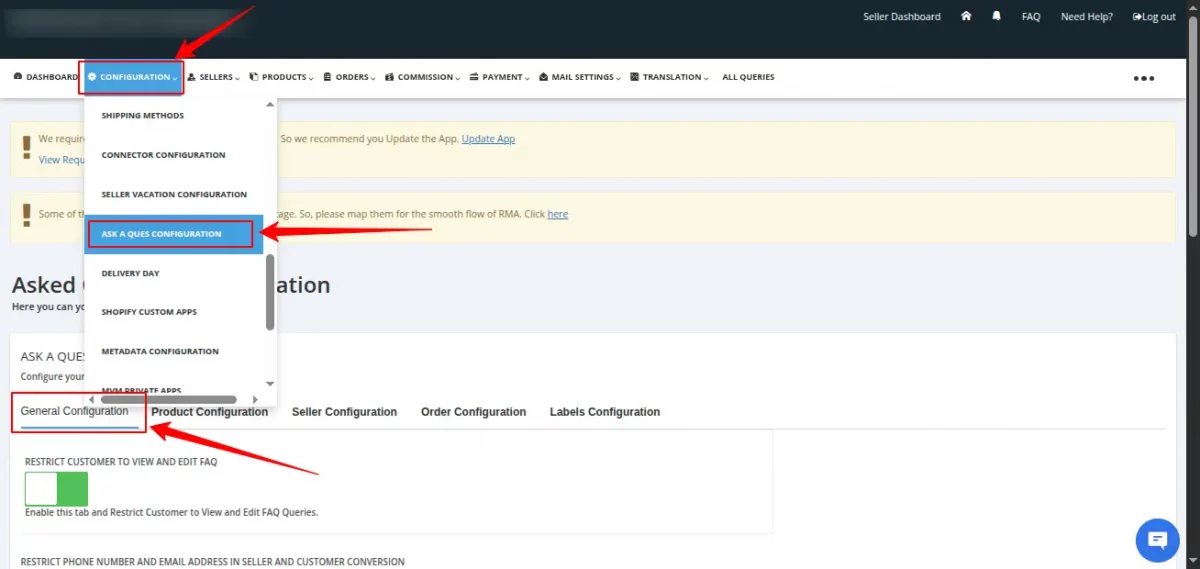Open All Queries menu item

[748, 77]
